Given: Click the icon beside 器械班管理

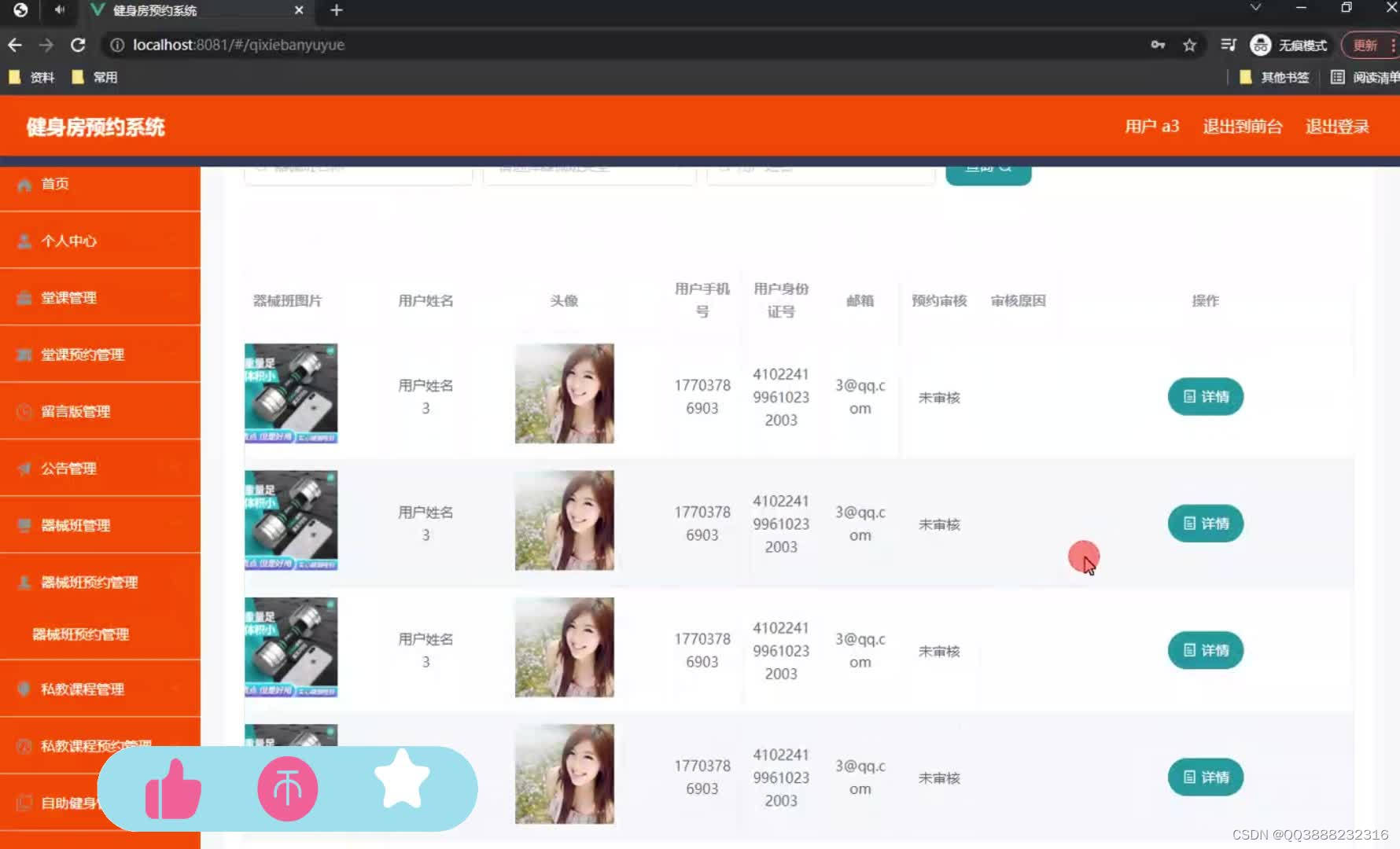Looking at the screenshot, I should pyautogui.click(x=24, y=525).
